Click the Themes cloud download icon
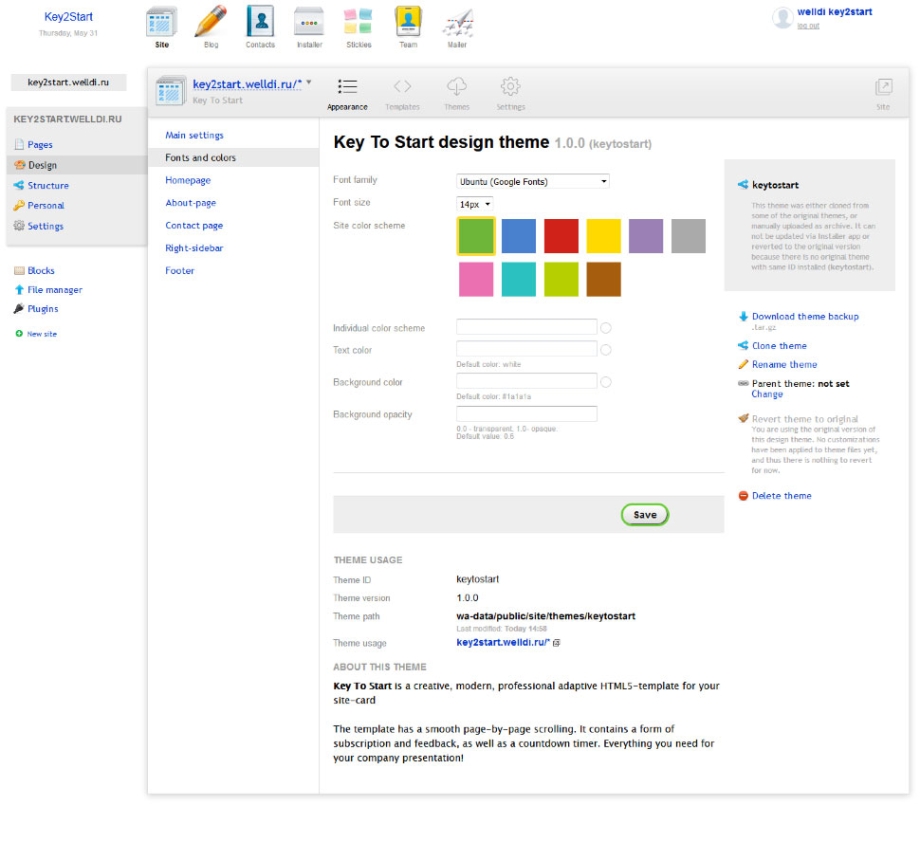 point(457,87)
